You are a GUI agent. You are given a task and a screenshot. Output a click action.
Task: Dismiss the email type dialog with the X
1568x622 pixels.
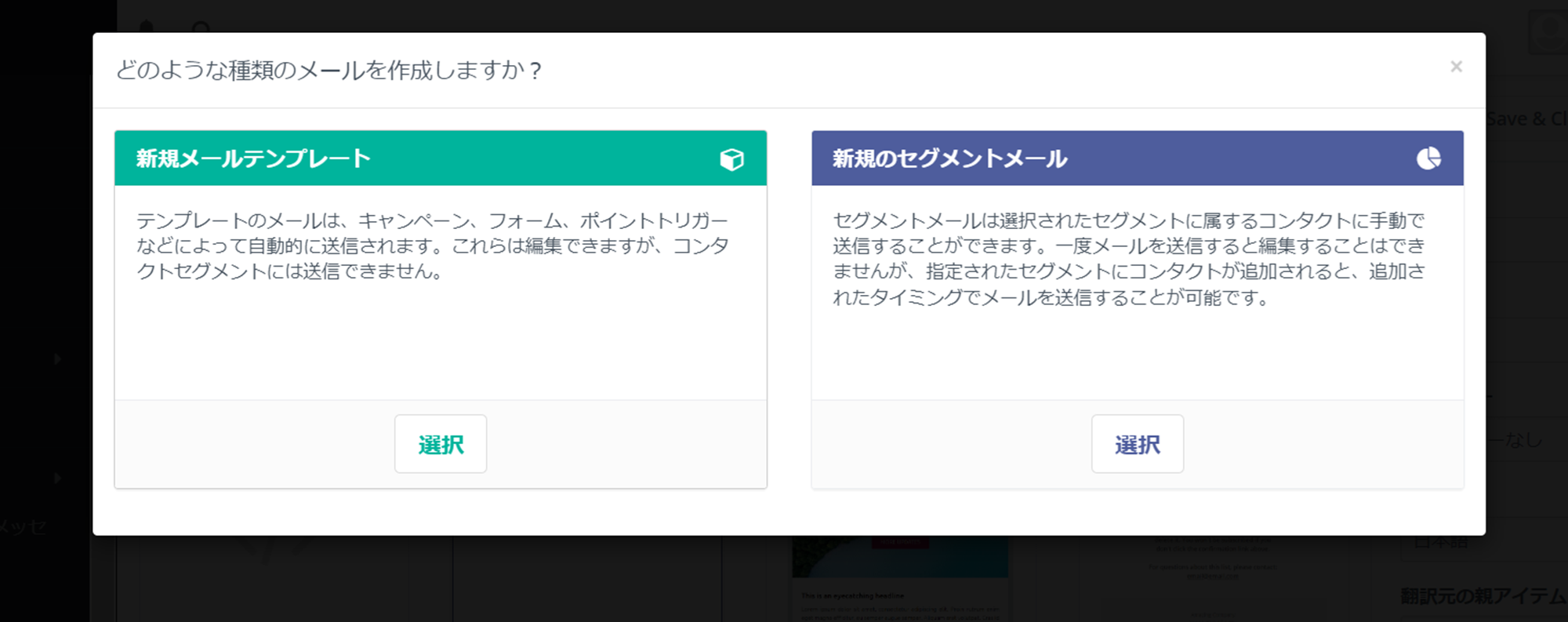1456,66
